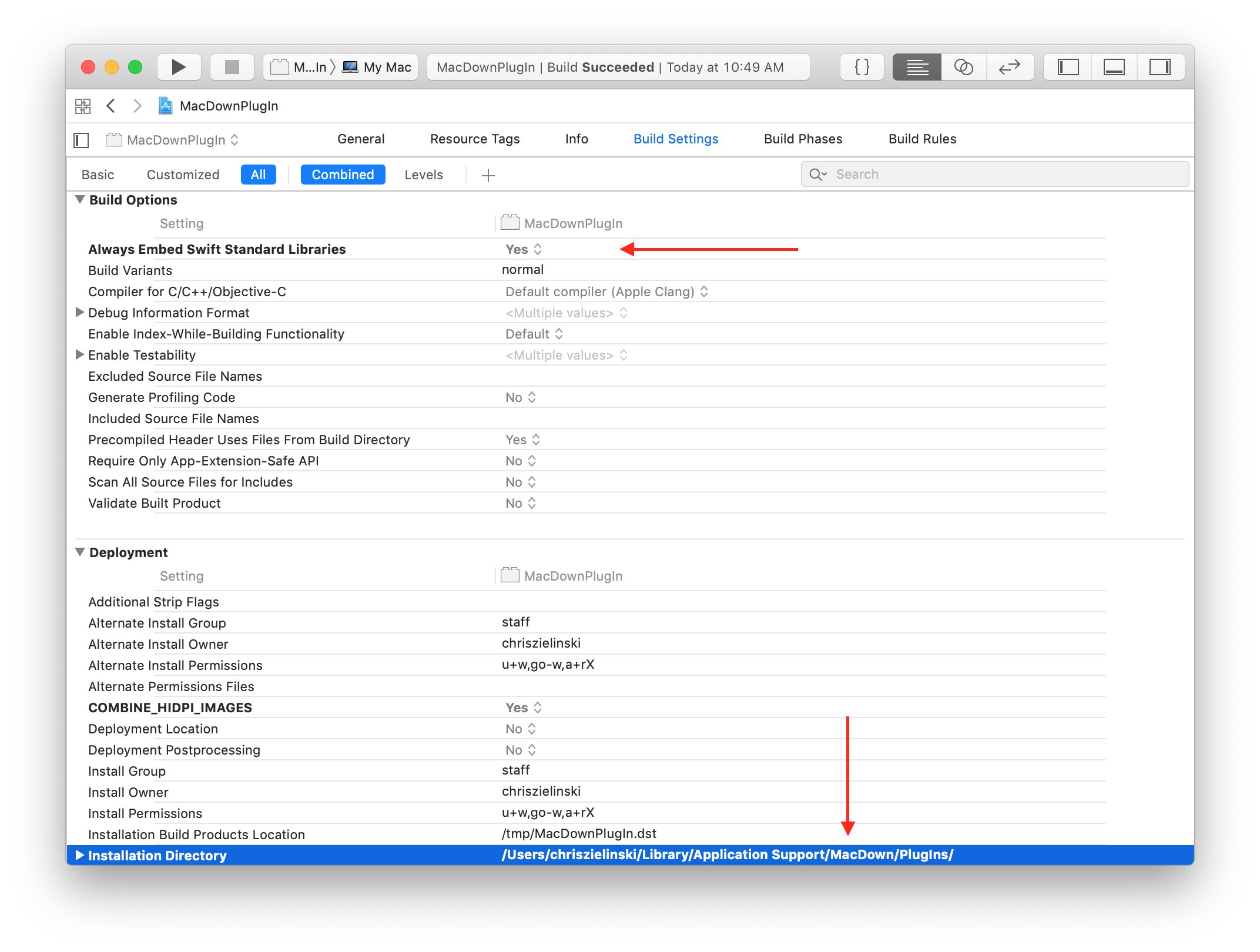Toggle the Navigator panel icon
Image resolution: width=1260 pixels, height=952 pixels.
tap(1068, 67)
